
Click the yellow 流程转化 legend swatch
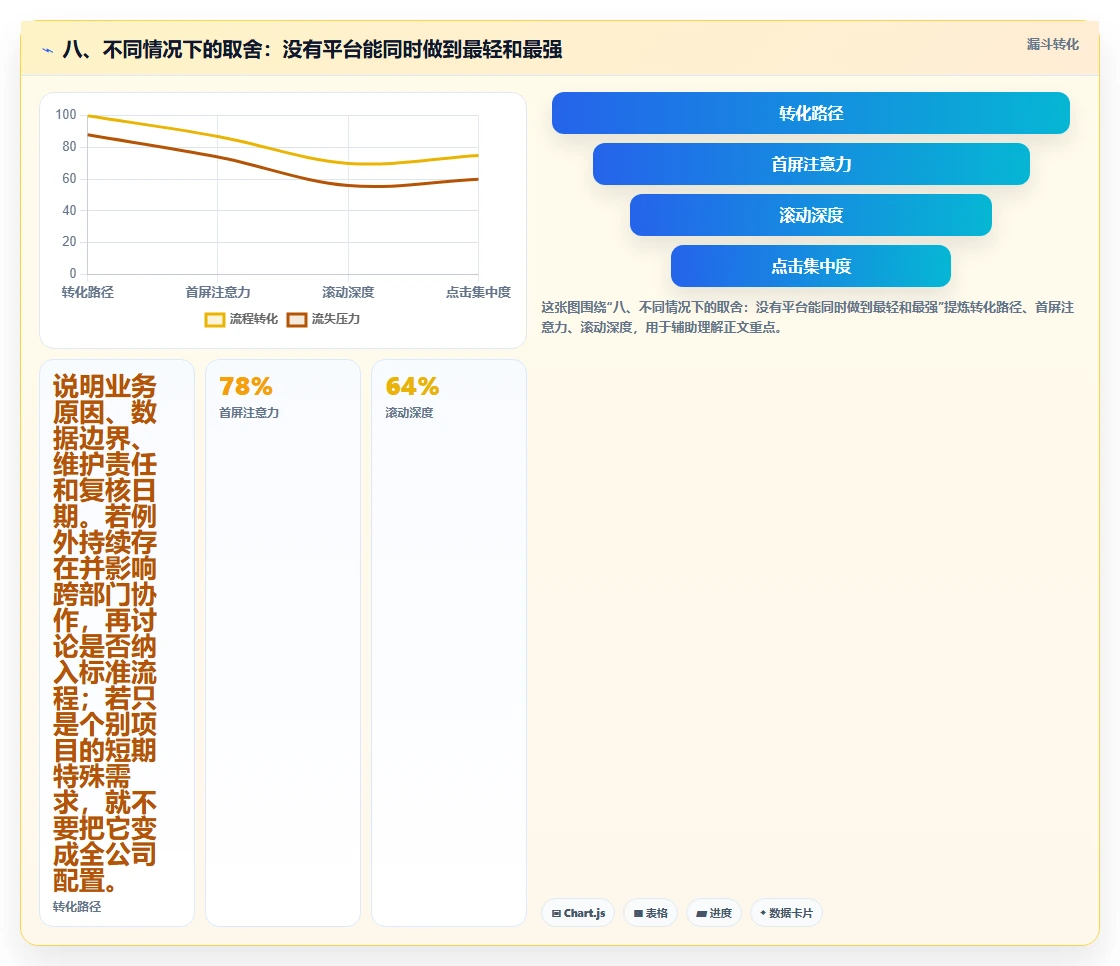(x=214, y=319)
